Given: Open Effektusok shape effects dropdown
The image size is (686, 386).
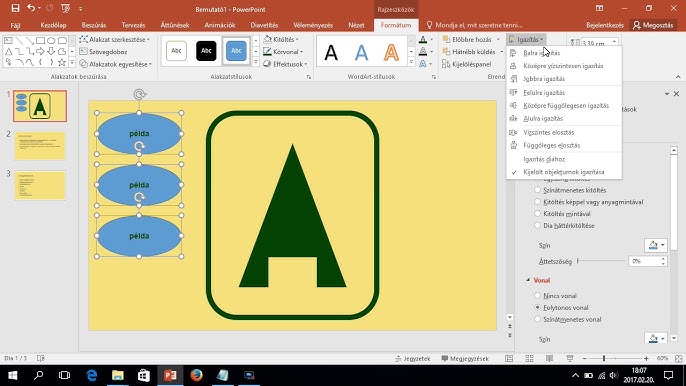Looking at the screenshot, I should coord(285,64).
